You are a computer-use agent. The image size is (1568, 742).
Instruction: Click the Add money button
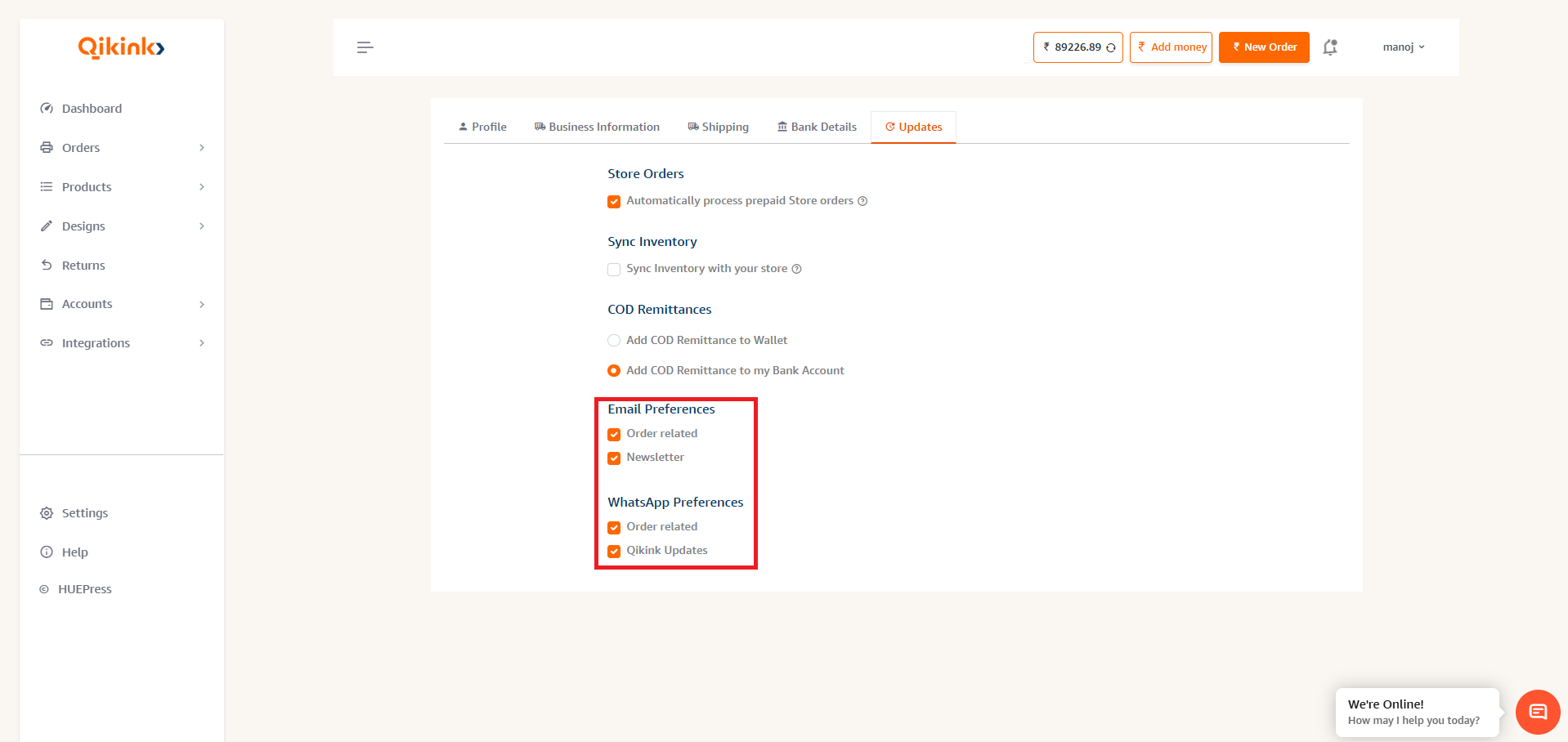(x=1171, y=47)
